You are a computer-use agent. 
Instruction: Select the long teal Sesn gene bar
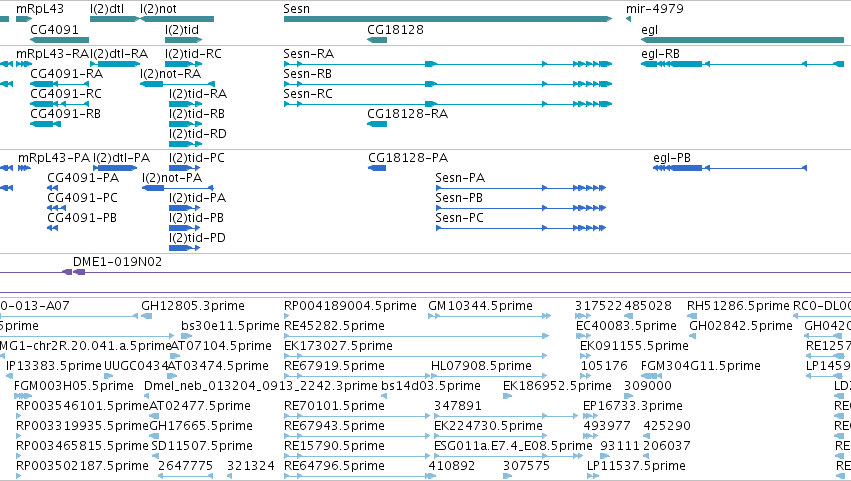click(448, 19)
